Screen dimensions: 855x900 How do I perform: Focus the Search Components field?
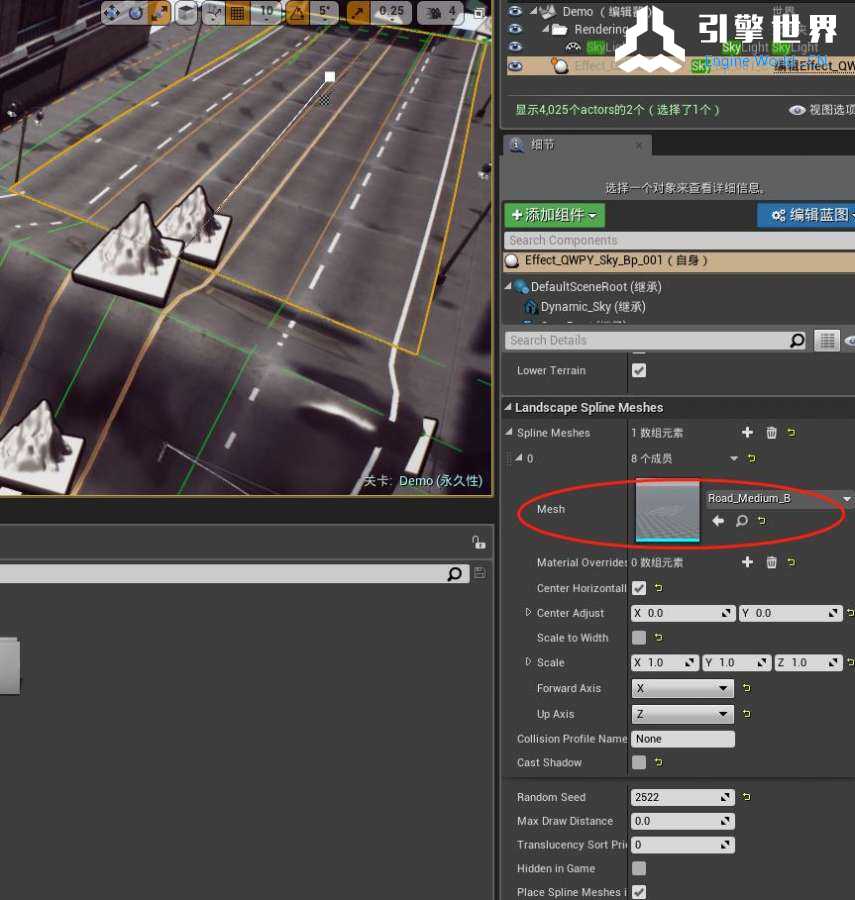[679, 240]
